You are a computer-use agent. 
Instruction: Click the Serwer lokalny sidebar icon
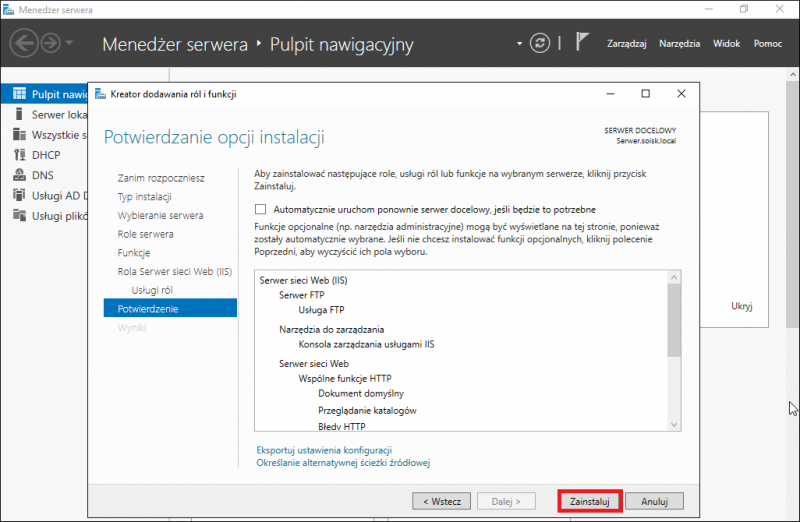[x=19, y=115]
